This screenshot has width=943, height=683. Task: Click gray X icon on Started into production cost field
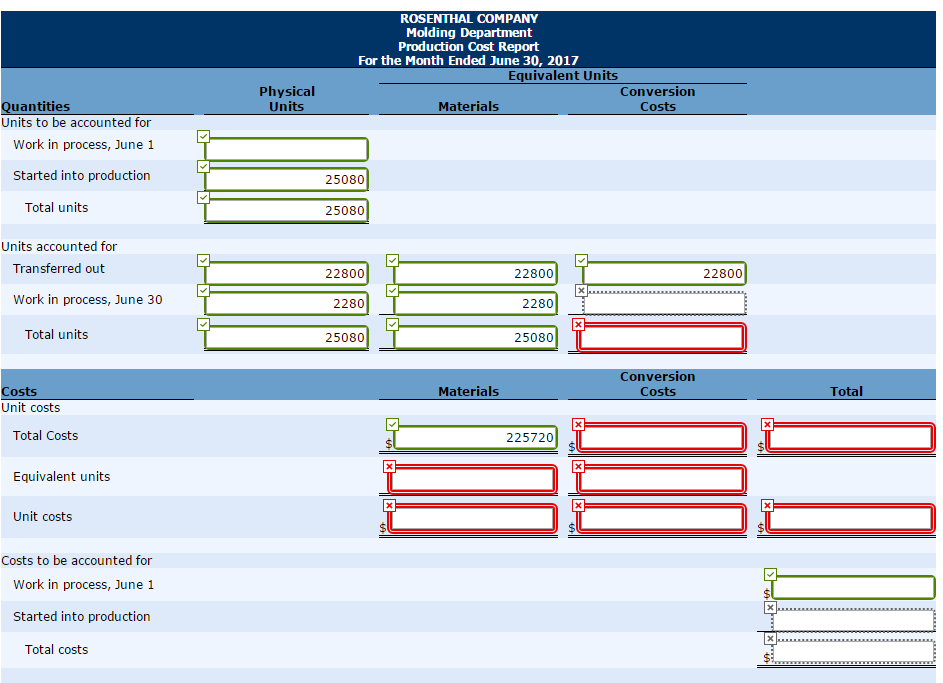[769, 607]
